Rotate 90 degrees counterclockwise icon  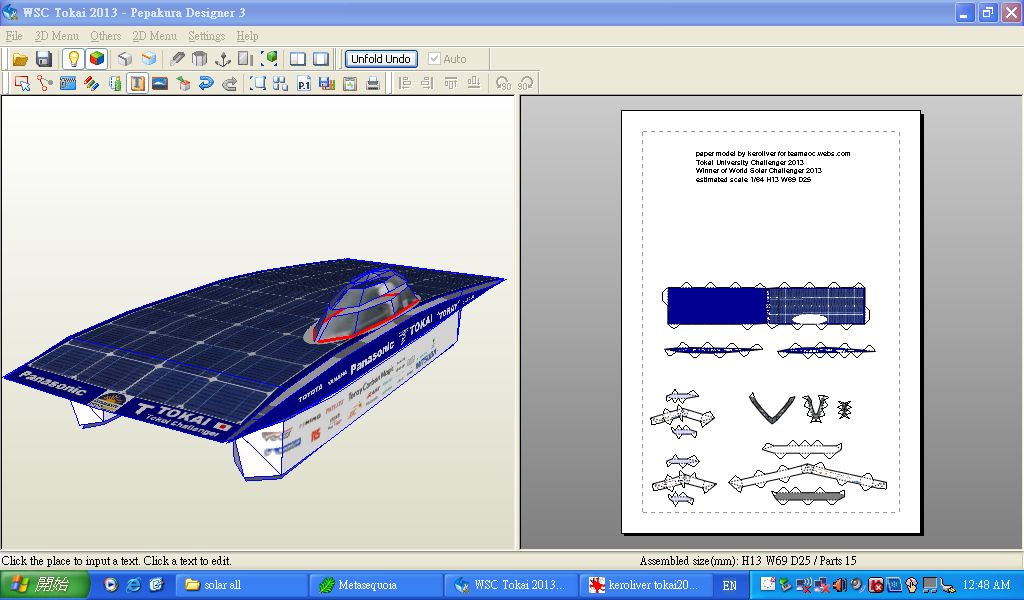[x=502, y=84]
